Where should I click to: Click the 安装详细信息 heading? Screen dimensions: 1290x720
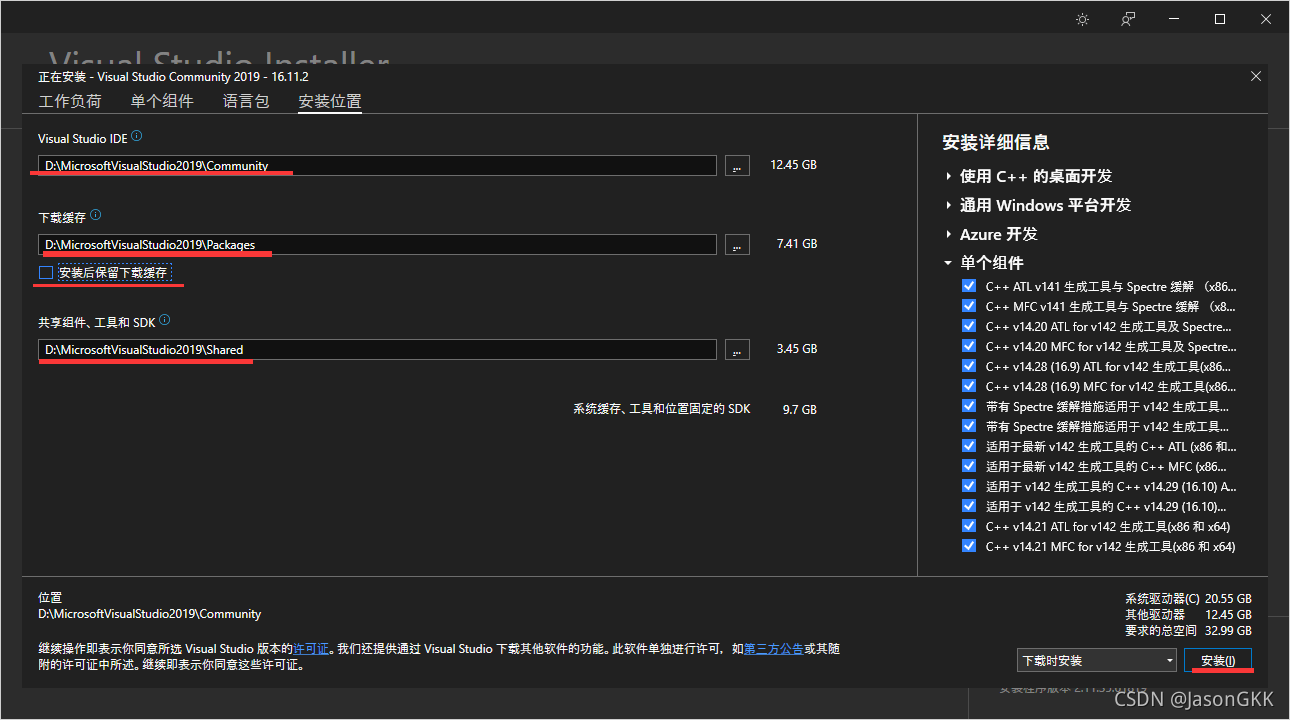996,142
